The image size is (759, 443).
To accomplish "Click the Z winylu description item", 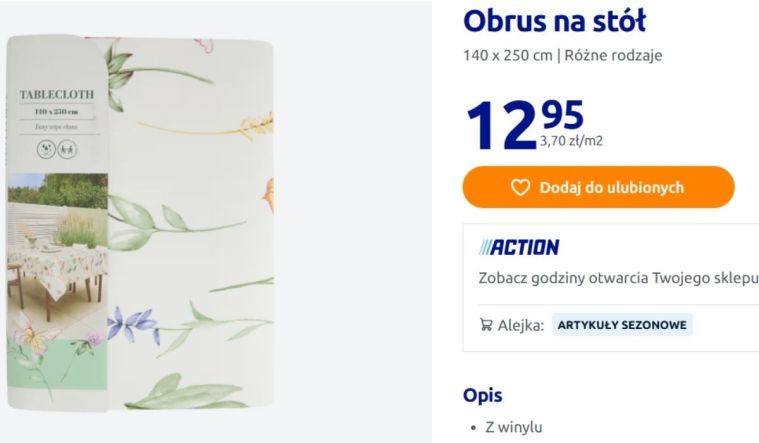I will tap(513, 427).
